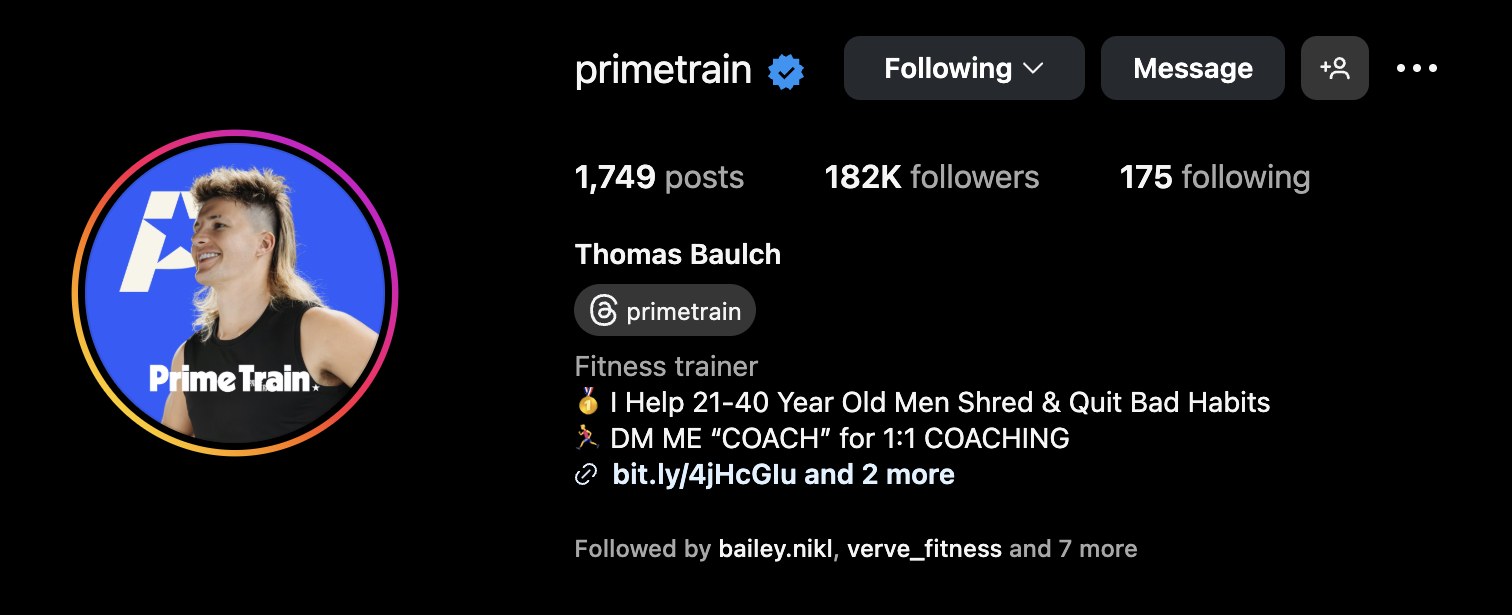Expand the Following dropdown chevron

tap(1033, 68)
